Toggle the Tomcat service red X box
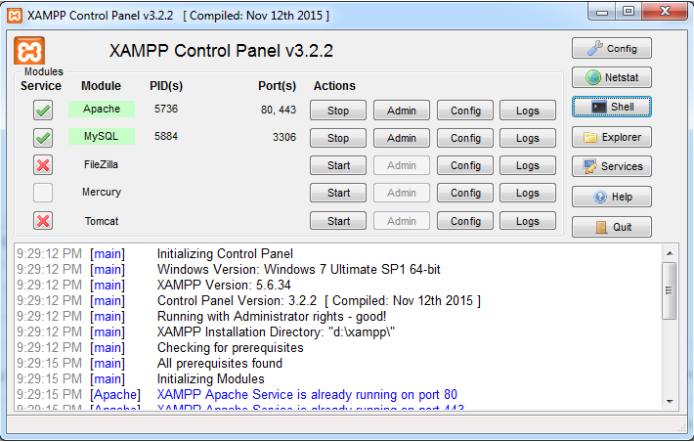This screenshot has height=442, width=694. tap(43, 220)
